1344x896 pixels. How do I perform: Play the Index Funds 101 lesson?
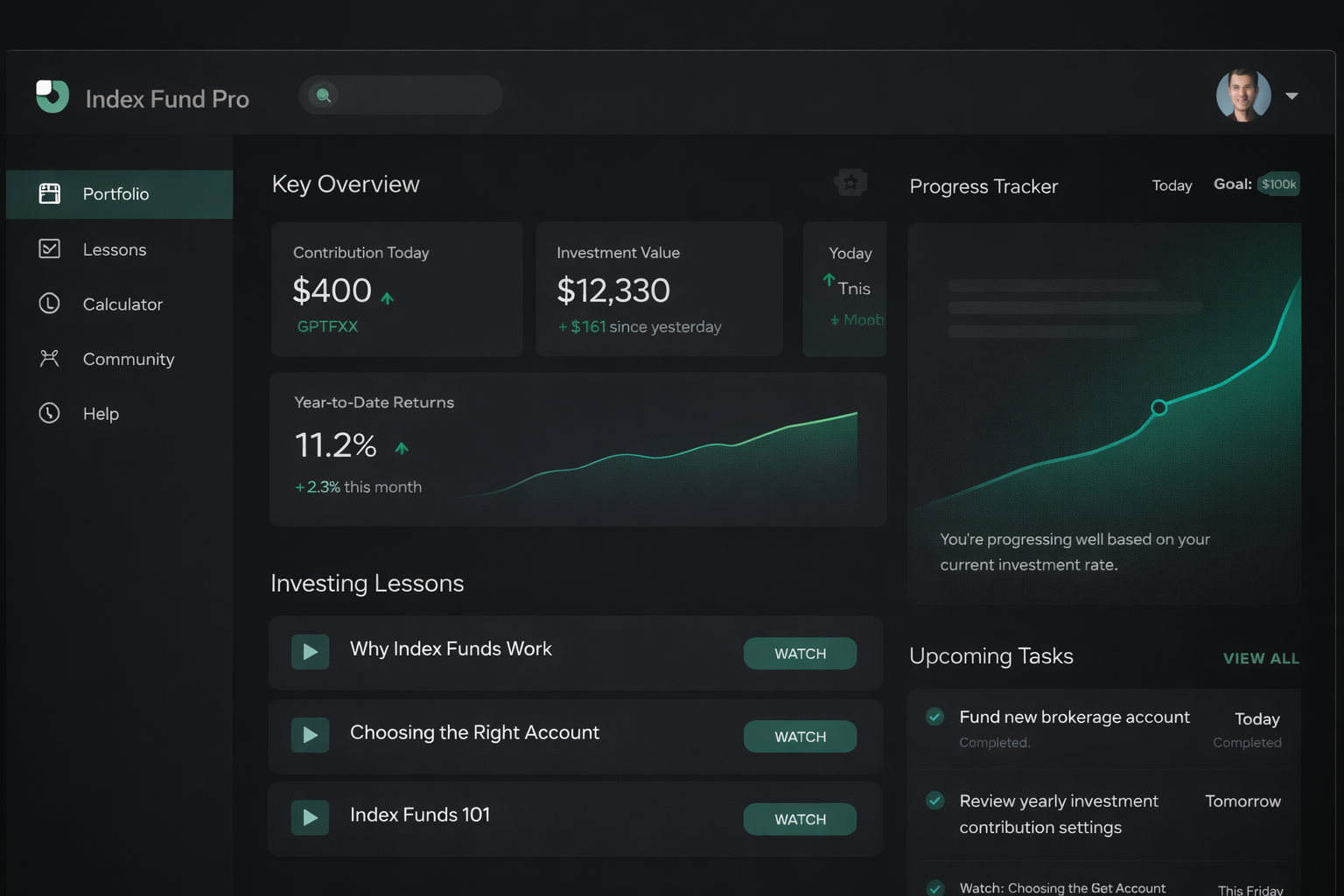point(310,817)
